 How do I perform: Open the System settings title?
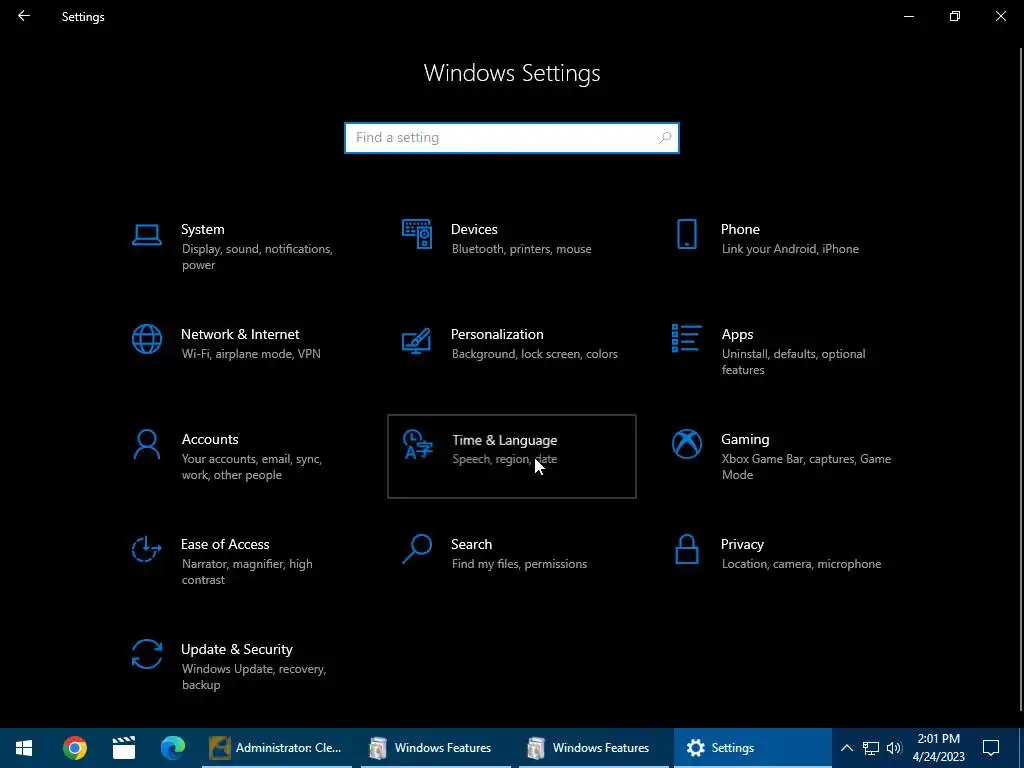202,229
